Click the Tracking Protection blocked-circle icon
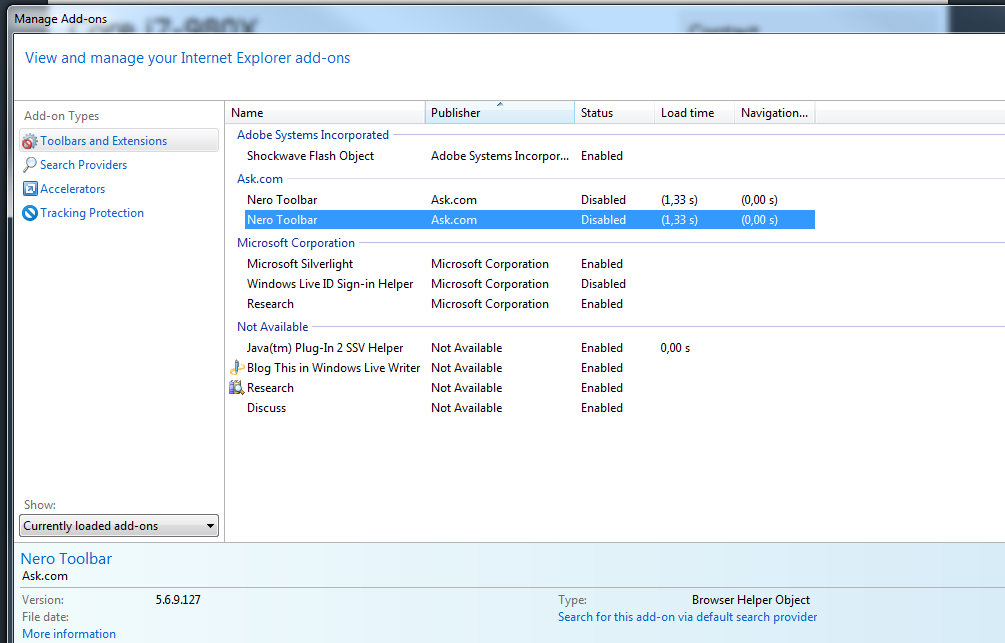This screenshot has width=1005, height=643. [x=30, y=213]
